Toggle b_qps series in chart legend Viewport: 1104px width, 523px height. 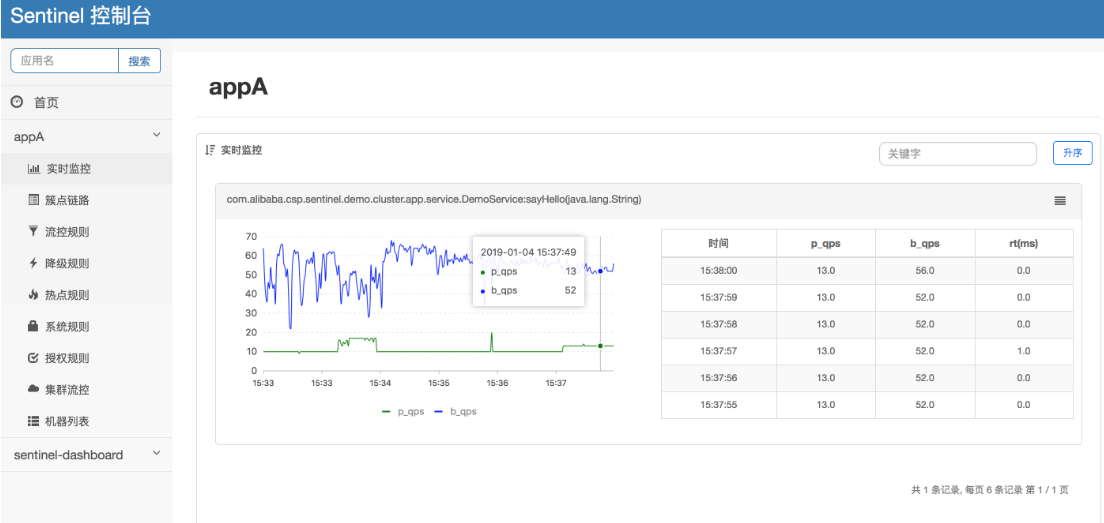pyautogui.click(x=455, y=412)
